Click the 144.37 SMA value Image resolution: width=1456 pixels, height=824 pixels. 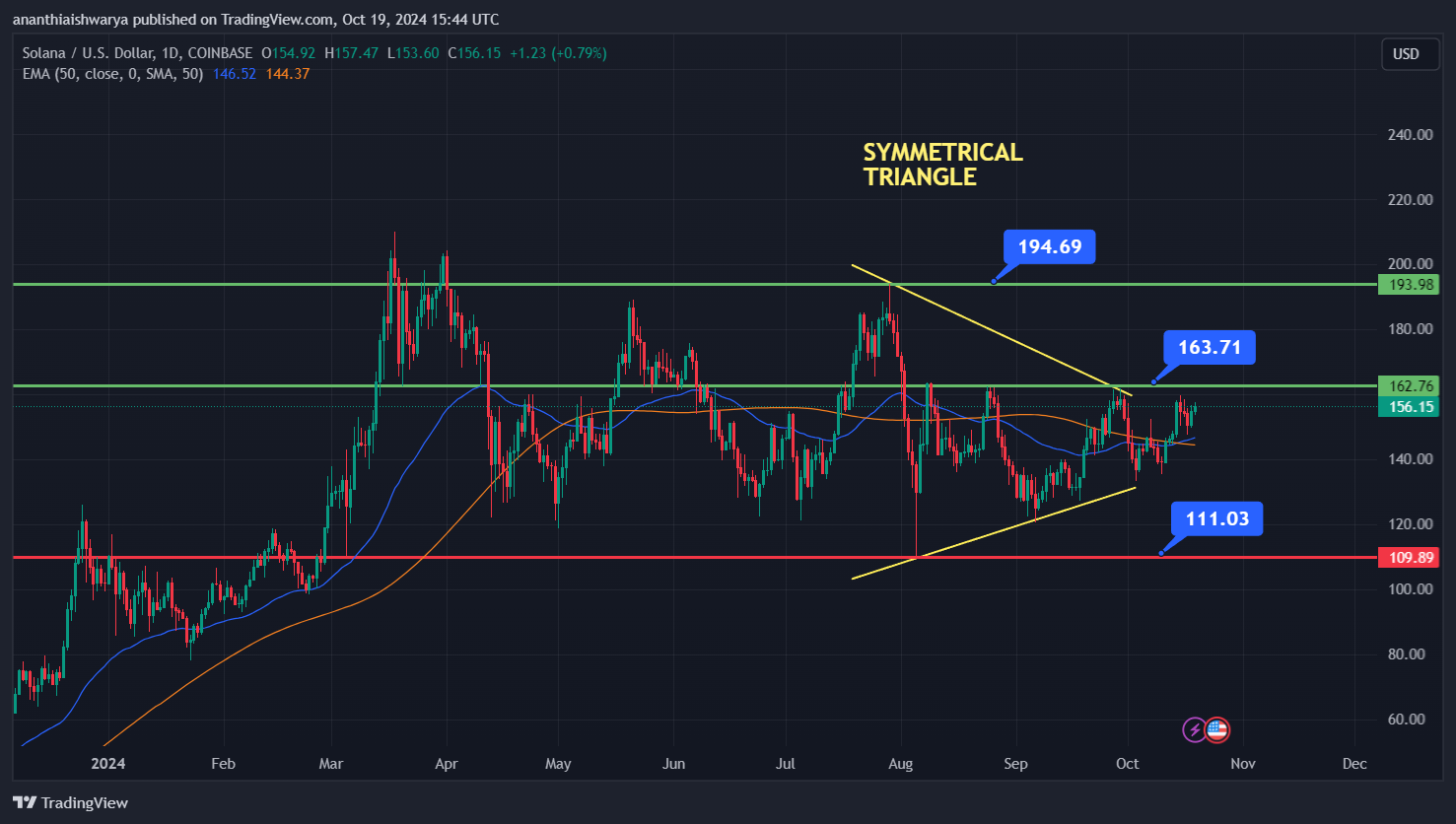tap(288, 74)
